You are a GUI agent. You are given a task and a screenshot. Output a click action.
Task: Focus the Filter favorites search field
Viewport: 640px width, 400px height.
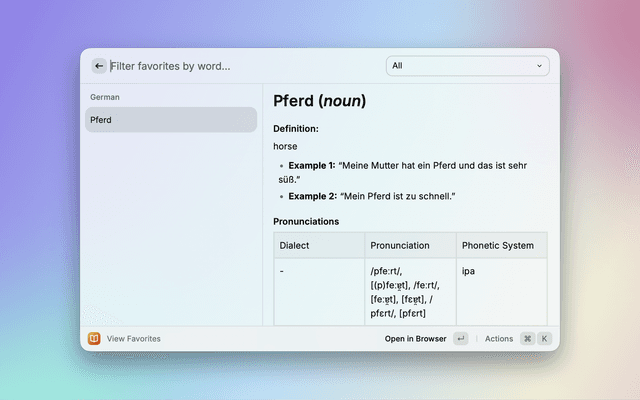point(240,66)
